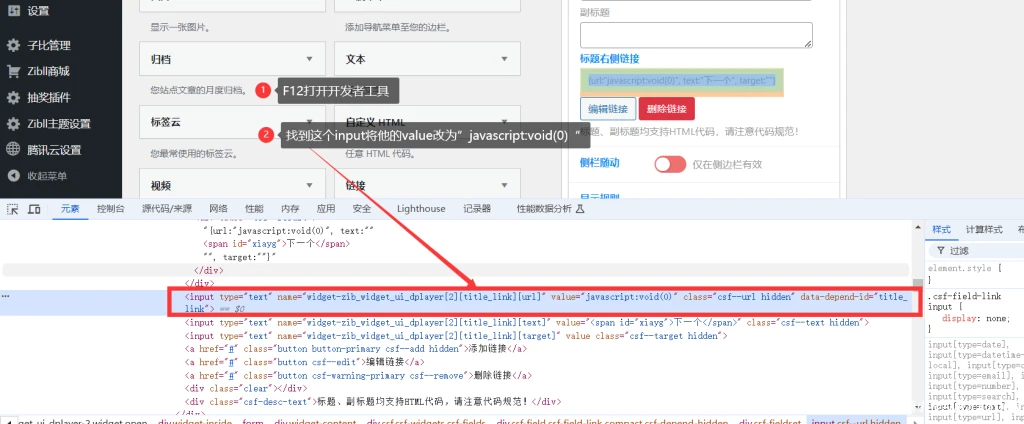Click the globe icon for 腾讯云设置

tap(13, 150)
